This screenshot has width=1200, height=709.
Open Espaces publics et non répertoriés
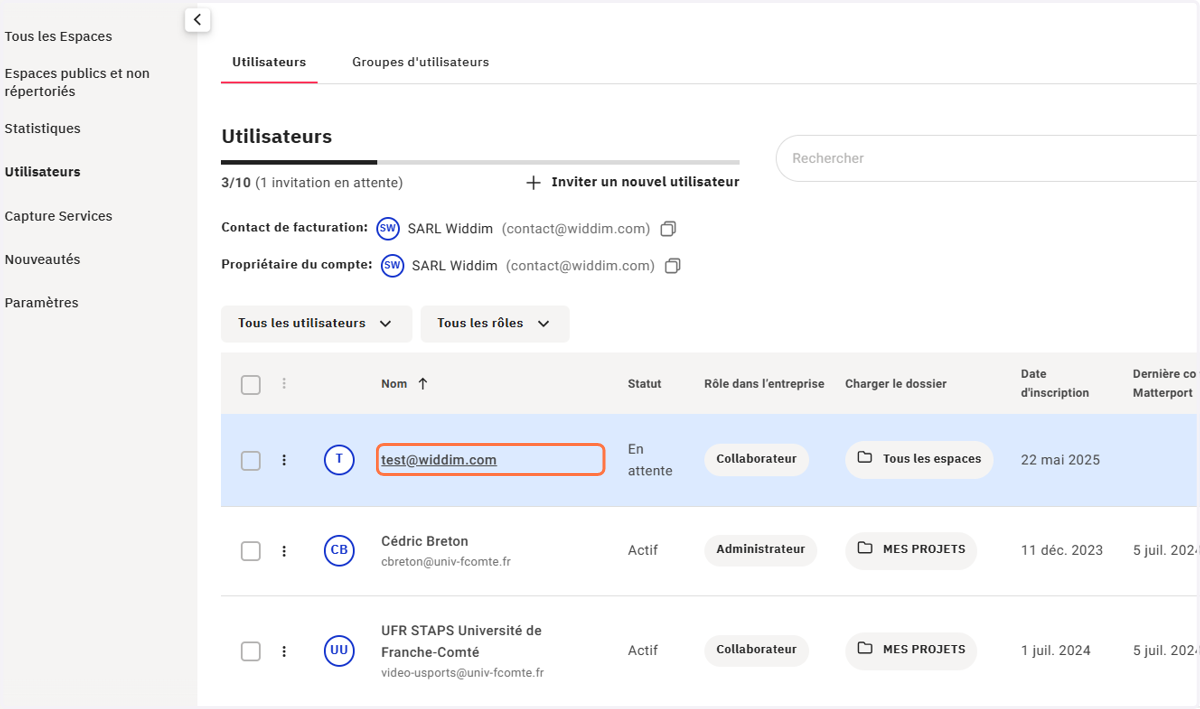pos(77,82)
